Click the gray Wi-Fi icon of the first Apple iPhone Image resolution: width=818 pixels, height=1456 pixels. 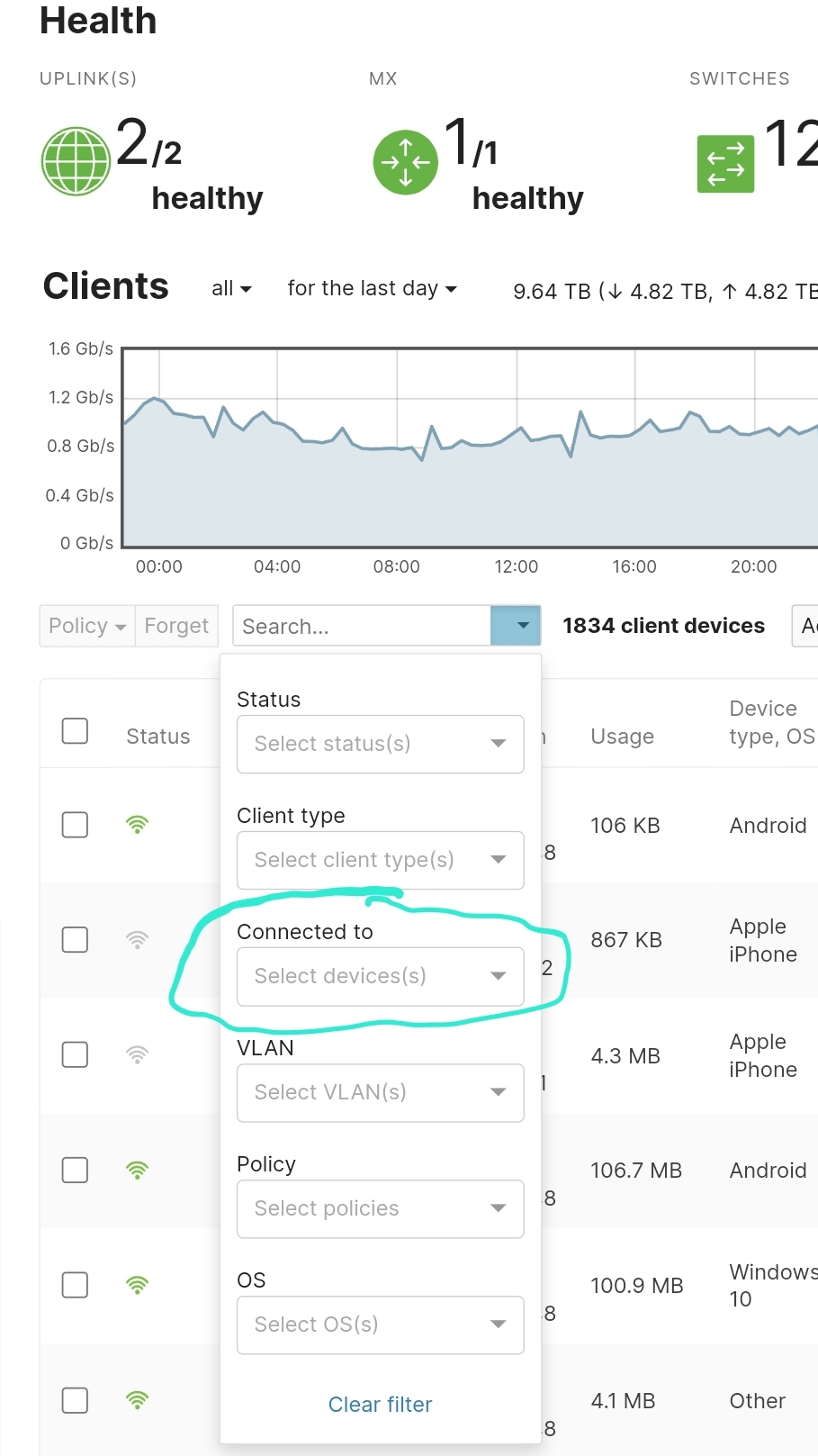(x=137, y=939)
